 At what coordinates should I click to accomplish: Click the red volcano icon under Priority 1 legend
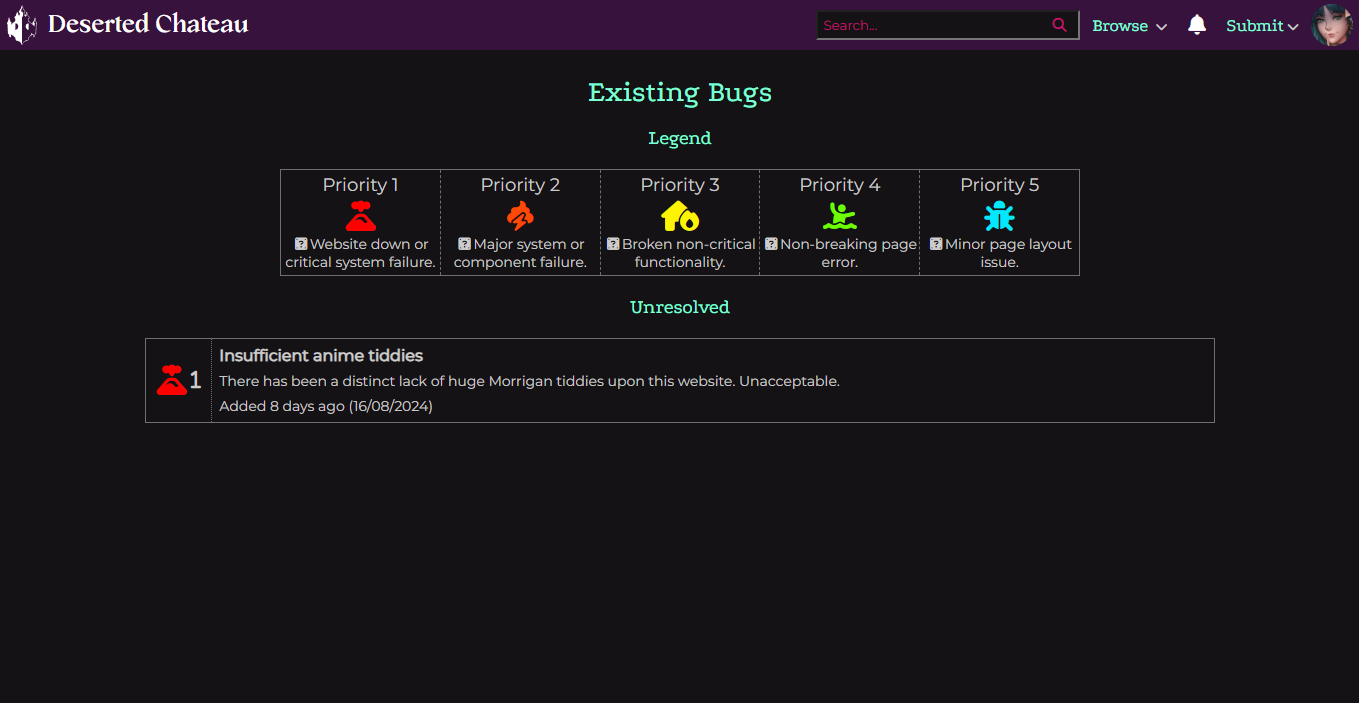click(x=360, y=216)
